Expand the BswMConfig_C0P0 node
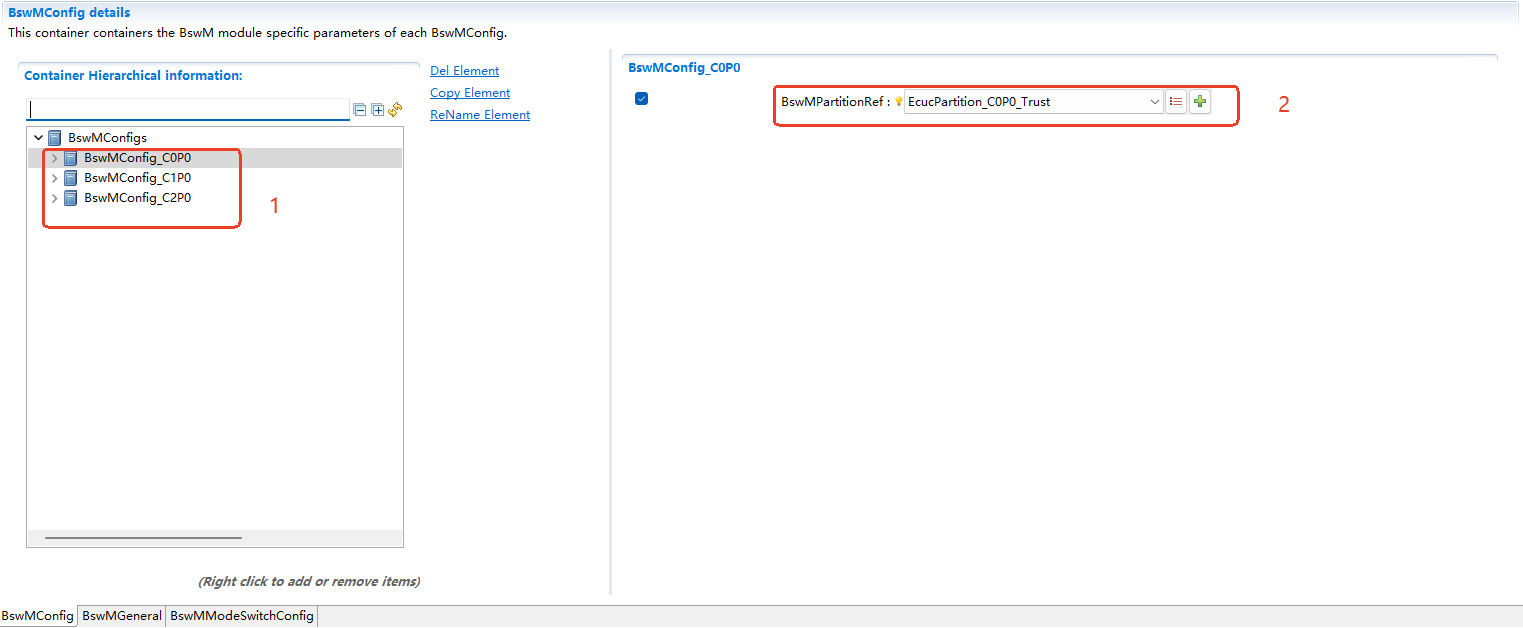 [x=54, y=157]
